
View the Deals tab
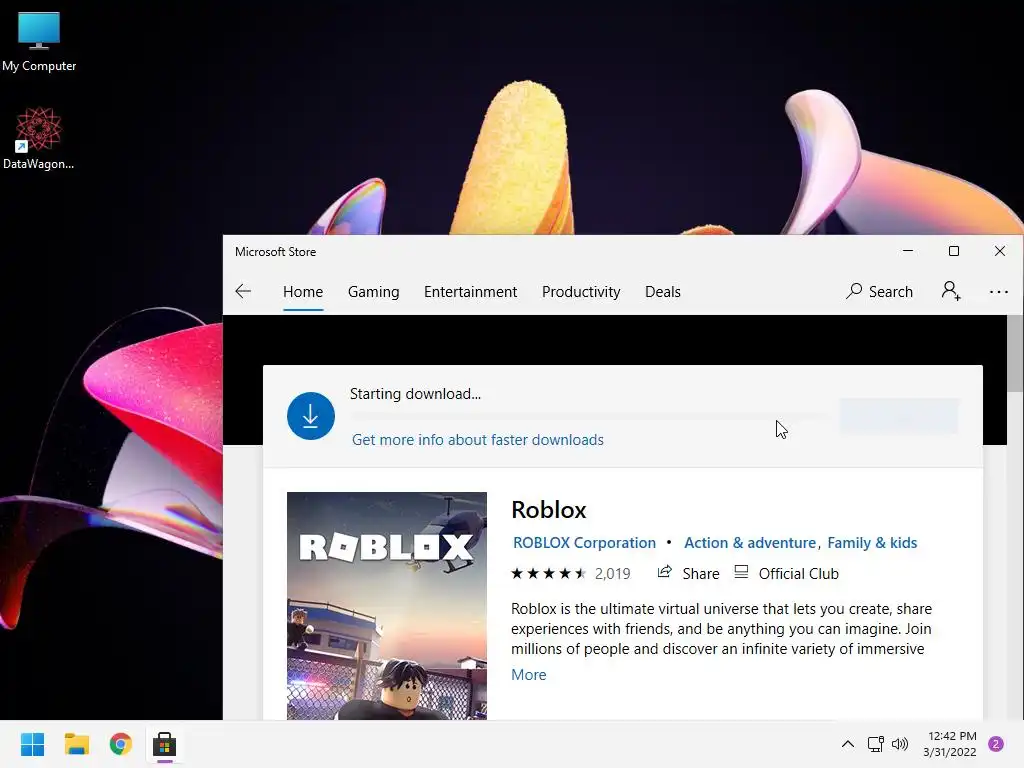click(663, 292)
